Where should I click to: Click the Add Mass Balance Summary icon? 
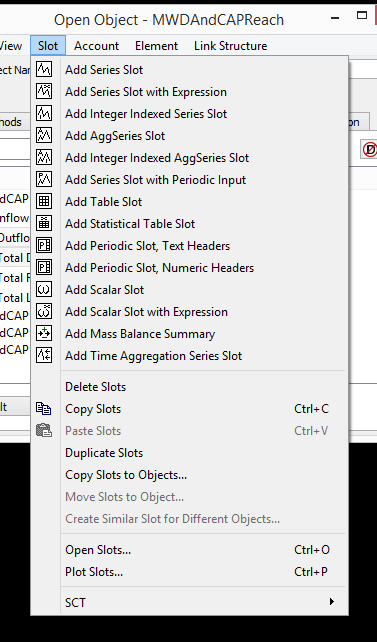click(44, 334)
